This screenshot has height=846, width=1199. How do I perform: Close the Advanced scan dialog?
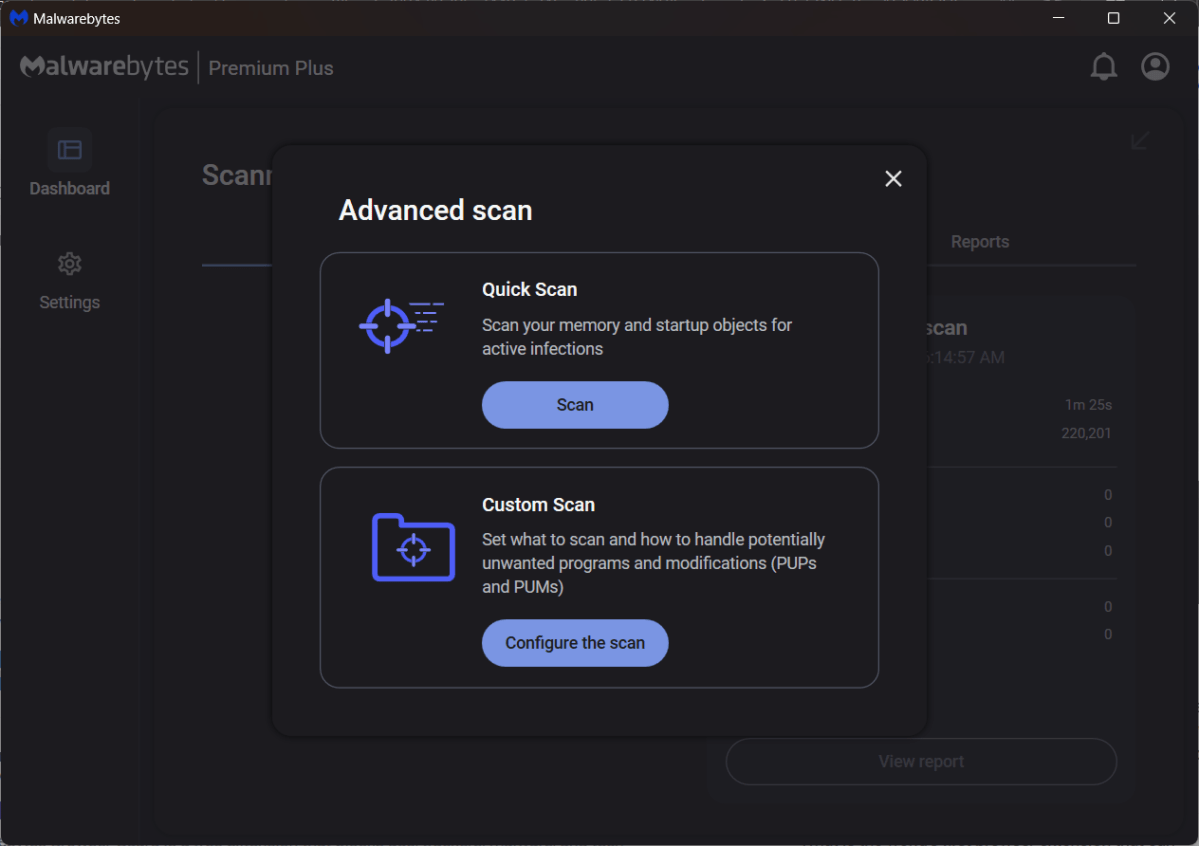(x=893, y=179)
